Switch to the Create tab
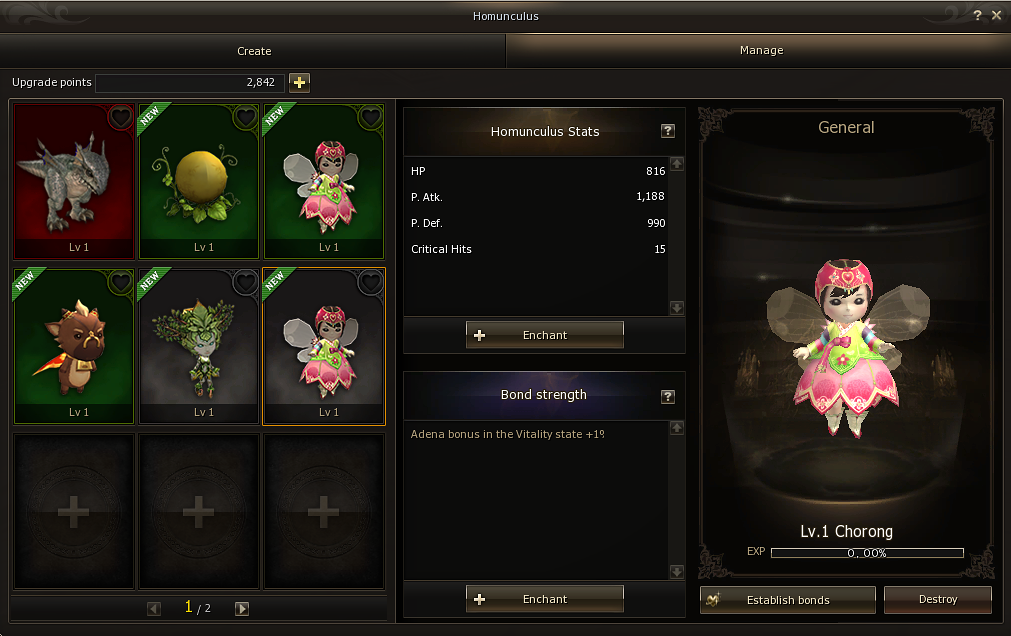Viewport: 1011px width, 636px height. (253, 51)
